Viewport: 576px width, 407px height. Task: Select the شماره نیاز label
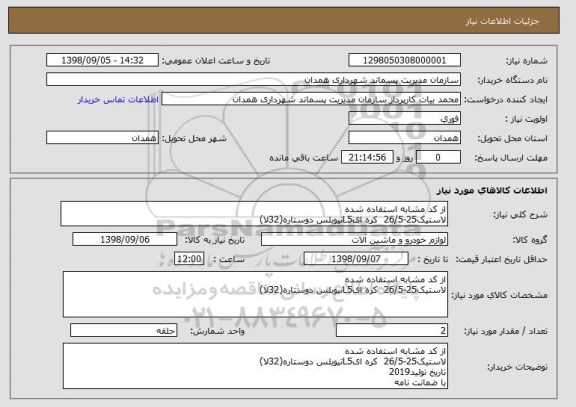coord(527,61)
